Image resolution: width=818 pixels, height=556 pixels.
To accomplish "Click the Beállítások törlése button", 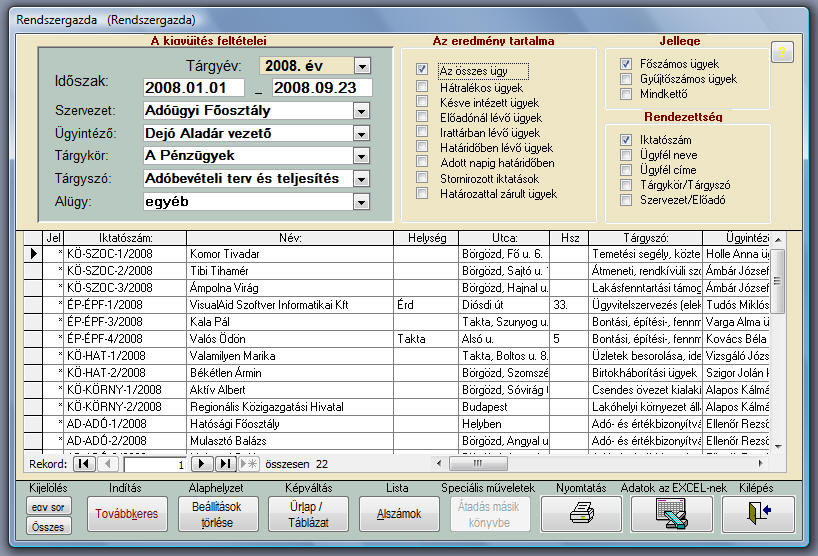I will click(217, 514).
